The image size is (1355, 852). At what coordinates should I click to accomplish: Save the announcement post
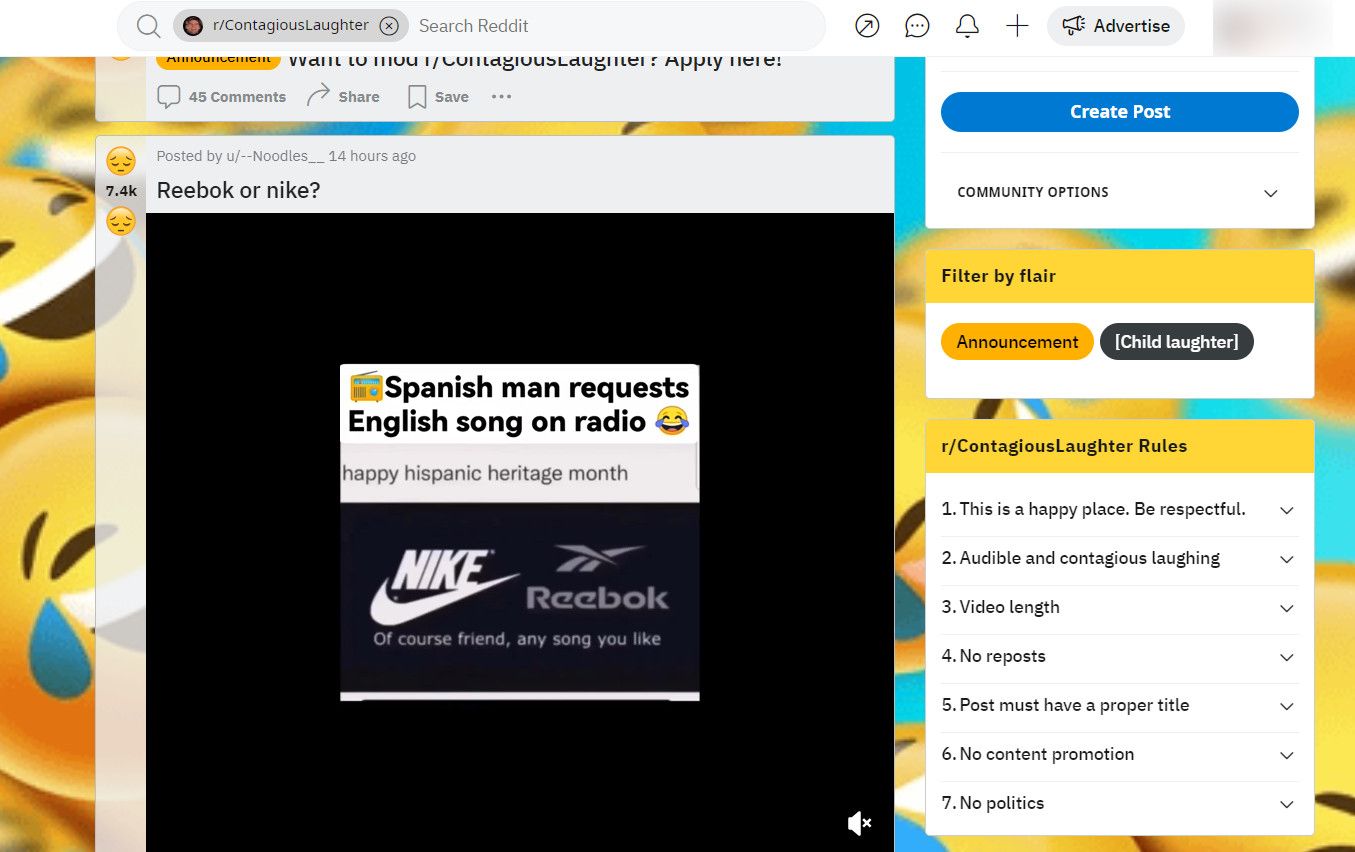438,97
